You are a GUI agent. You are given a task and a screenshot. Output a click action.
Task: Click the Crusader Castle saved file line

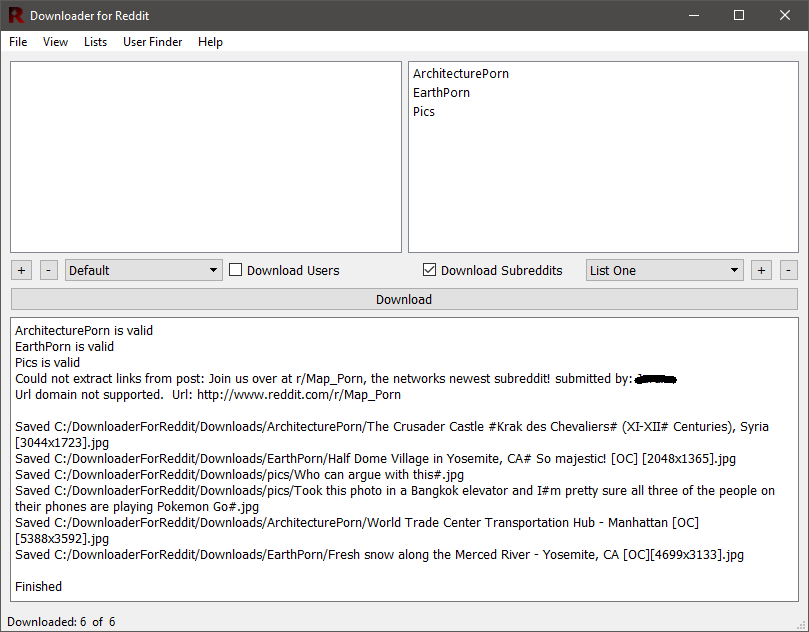pyautogui.click(x=392, y=434)
